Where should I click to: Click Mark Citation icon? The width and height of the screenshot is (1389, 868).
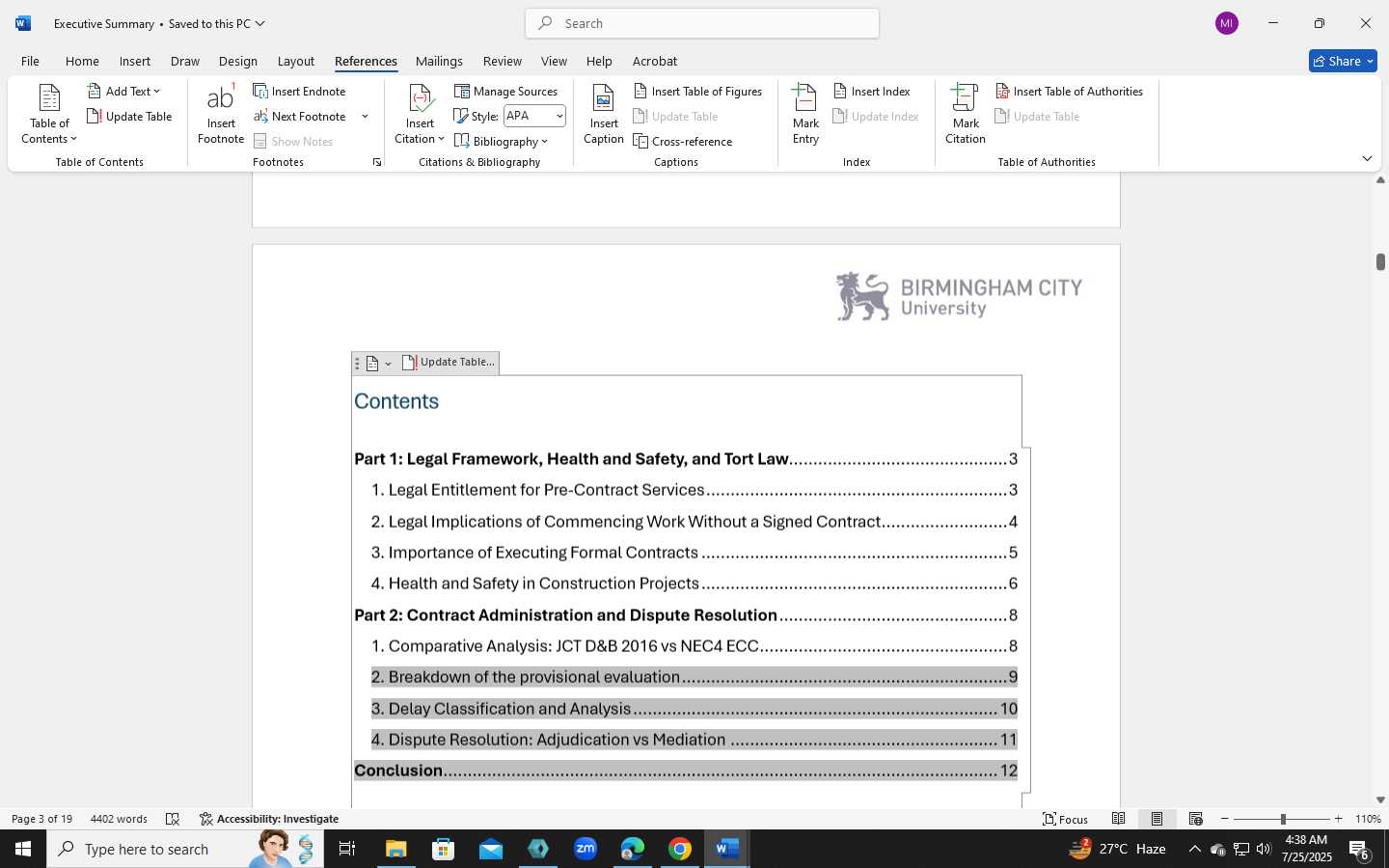[x=965, y=115]
